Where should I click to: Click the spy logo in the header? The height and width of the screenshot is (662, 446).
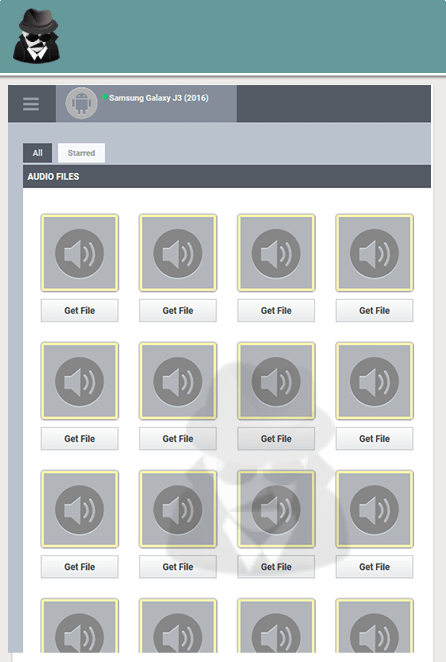click(36, 37)
